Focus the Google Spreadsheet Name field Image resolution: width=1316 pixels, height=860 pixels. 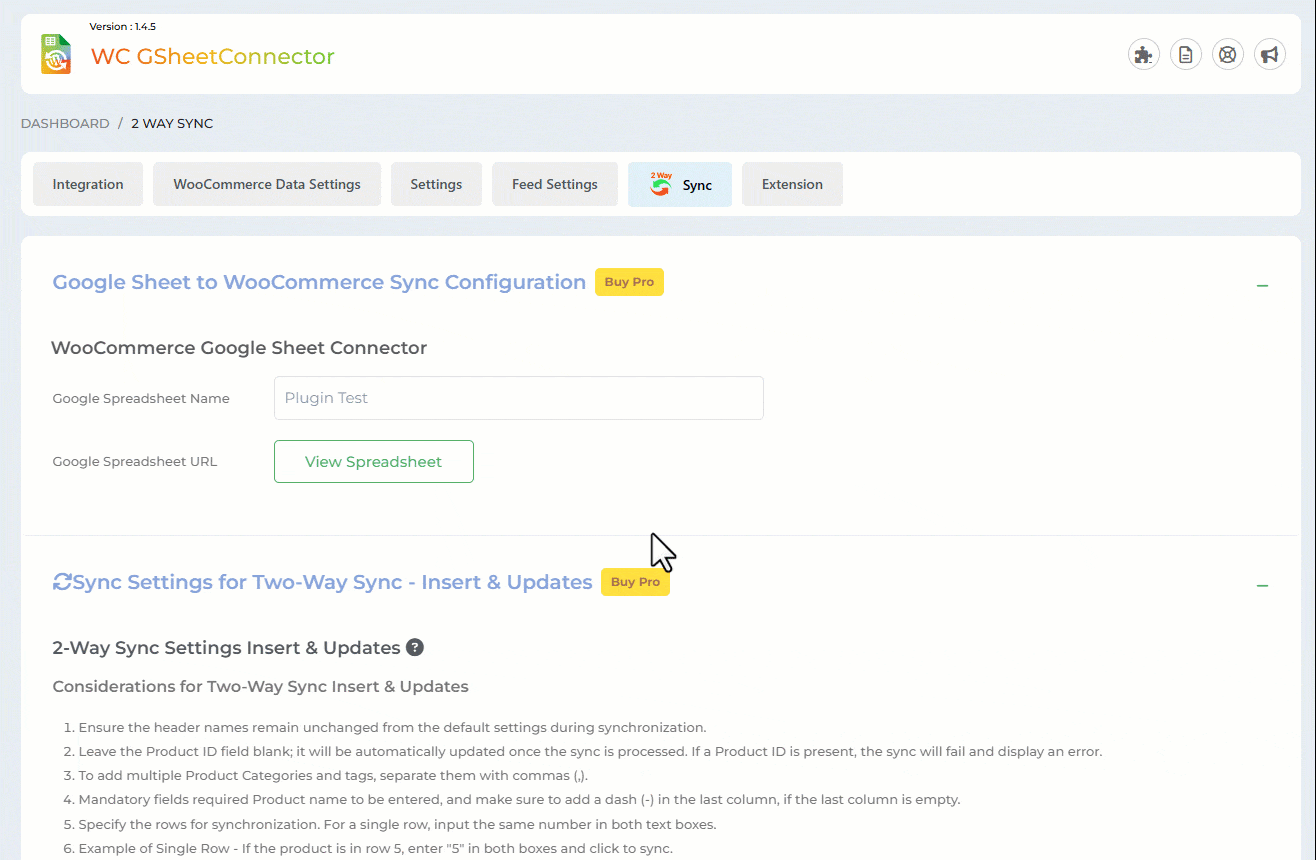point(518,398)
